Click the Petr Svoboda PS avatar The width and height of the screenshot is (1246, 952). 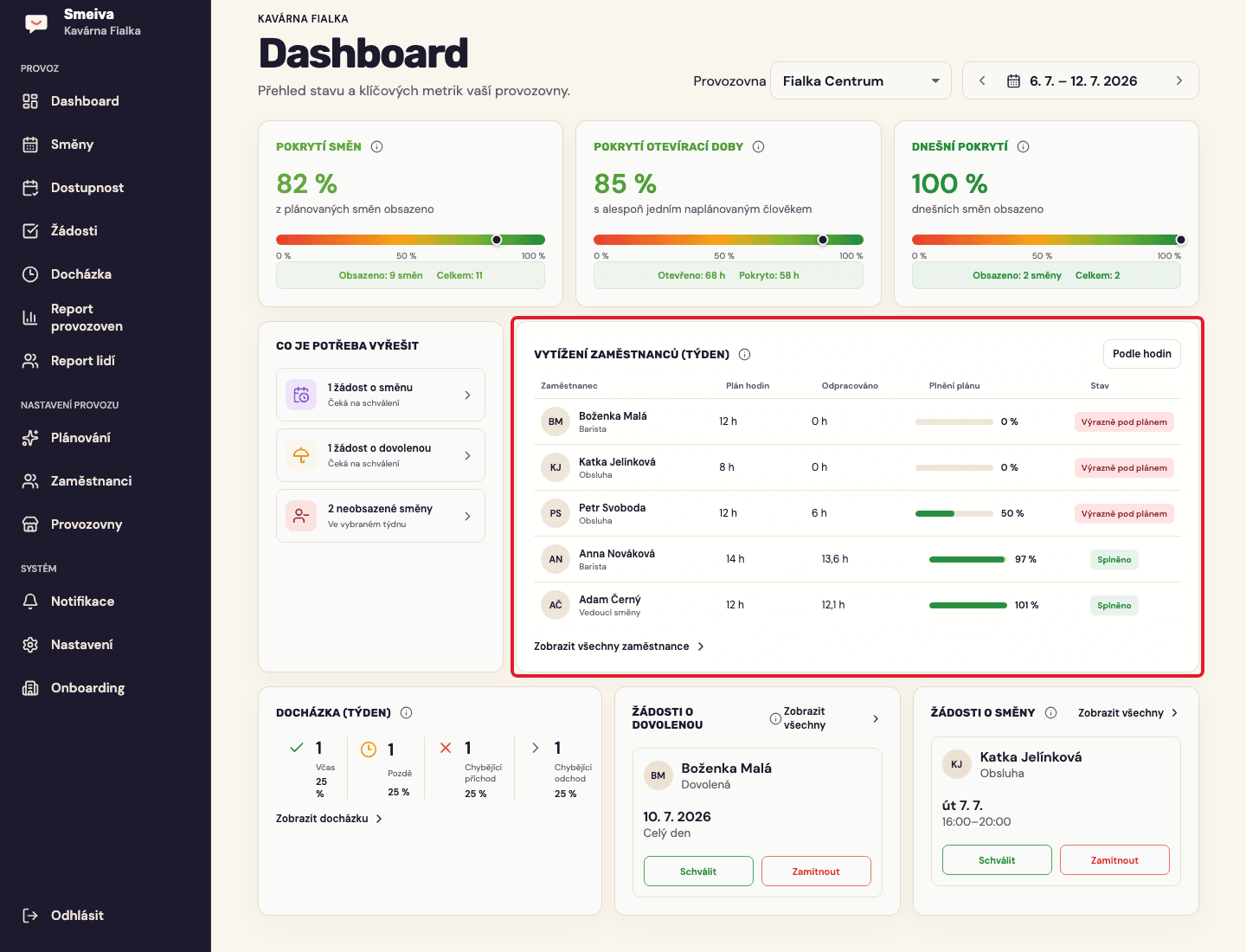(556, 513)
